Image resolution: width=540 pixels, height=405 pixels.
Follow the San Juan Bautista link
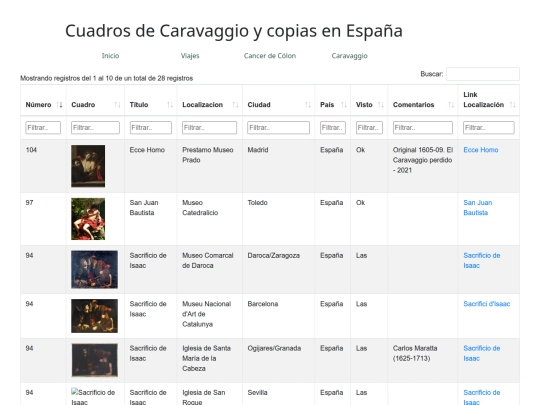tap(478, 208)
